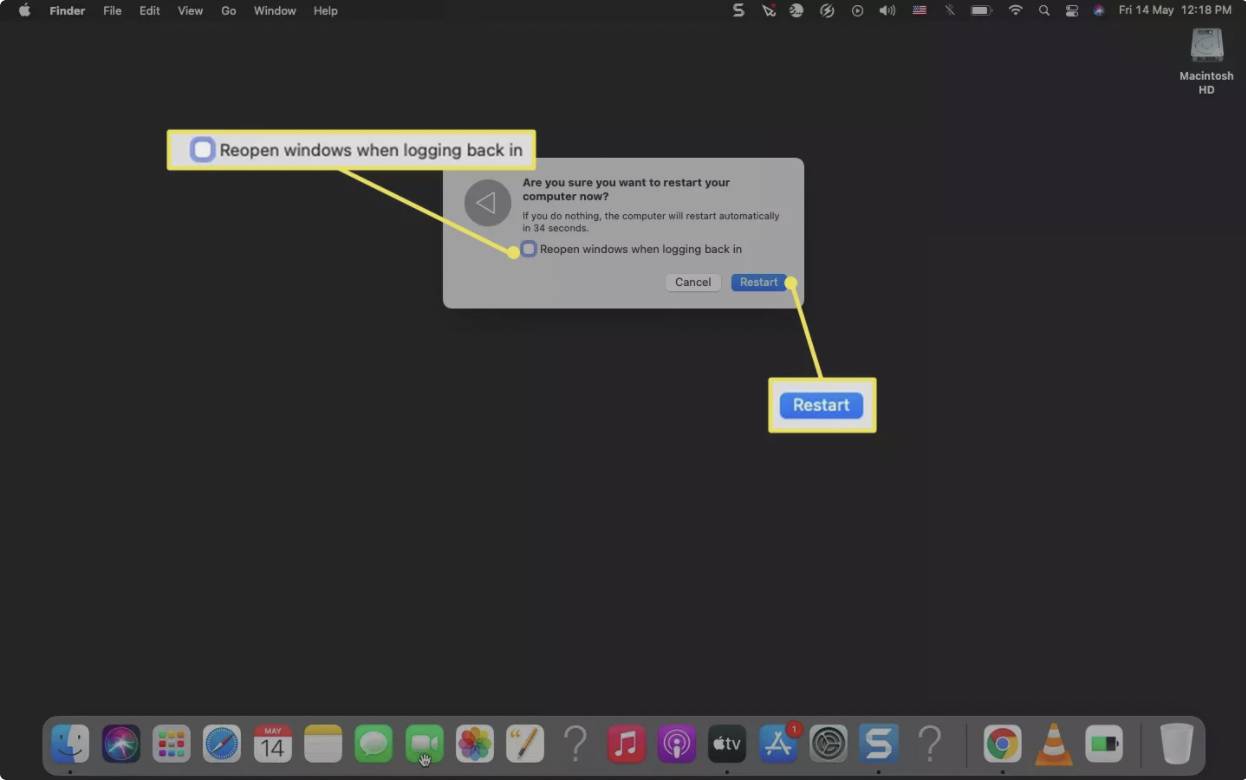The image size is (1246, 780).
Task: Launch the Music app
Action: coord(626,744)
